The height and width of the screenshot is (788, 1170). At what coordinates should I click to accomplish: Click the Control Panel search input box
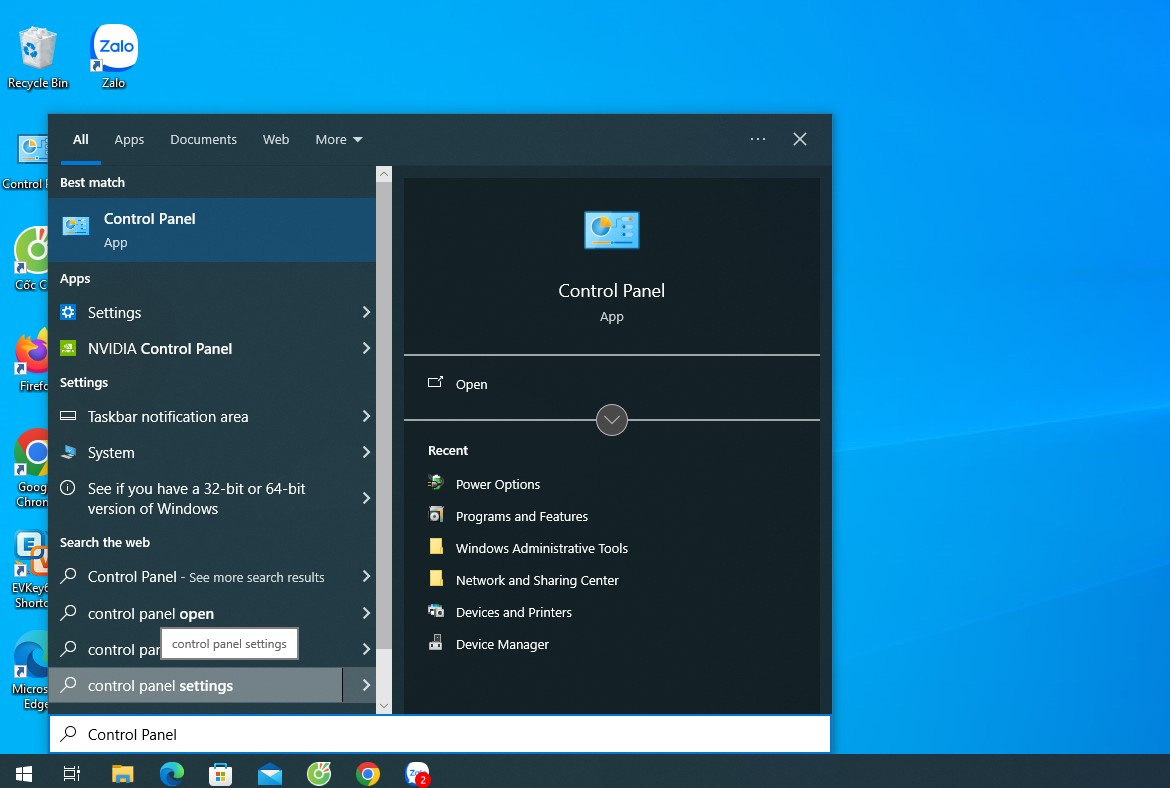coord(440,734)
